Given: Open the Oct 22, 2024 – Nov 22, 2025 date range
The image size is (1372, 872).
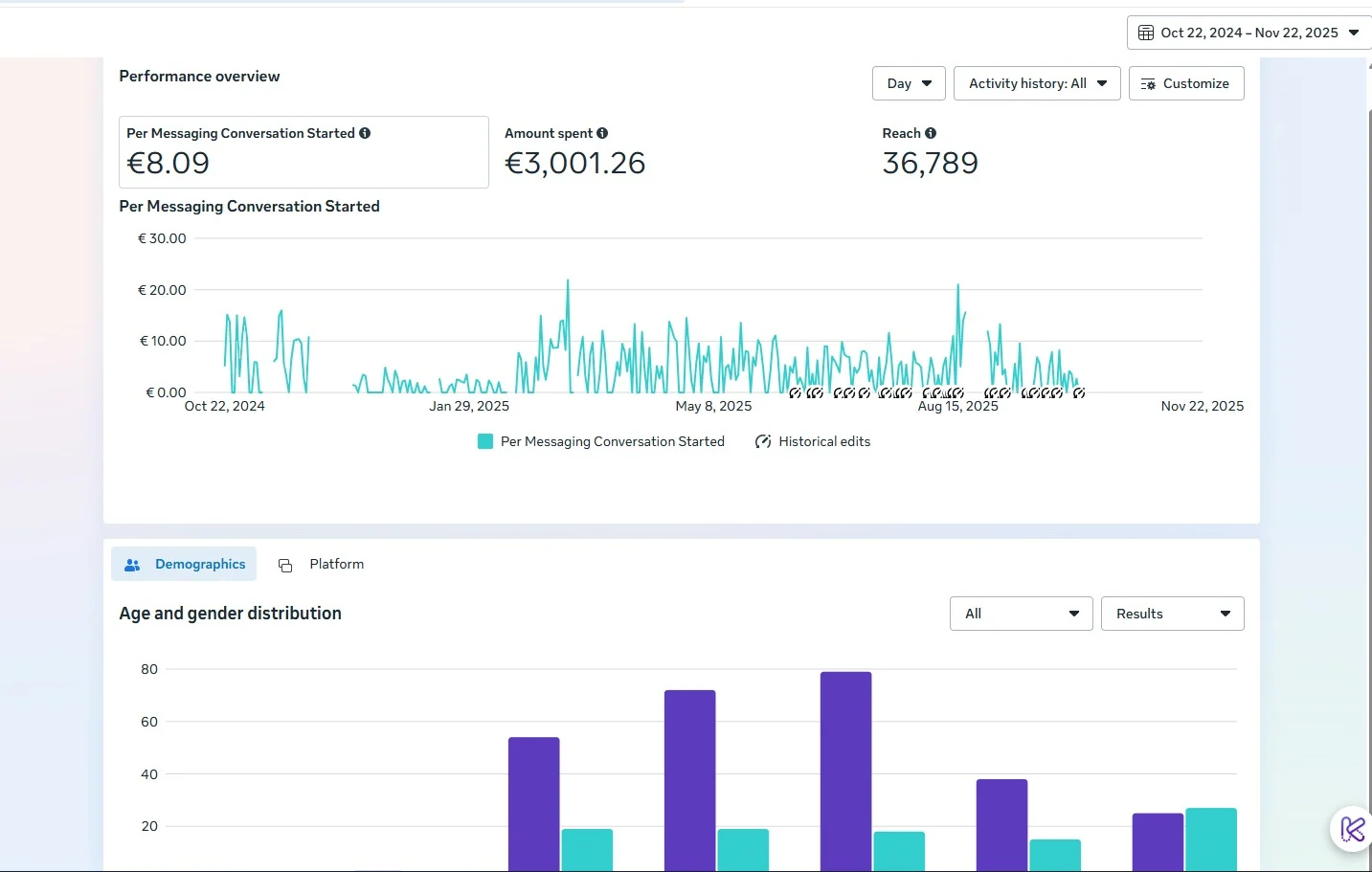Looking at the screenshot, I should coord(1248,33).
